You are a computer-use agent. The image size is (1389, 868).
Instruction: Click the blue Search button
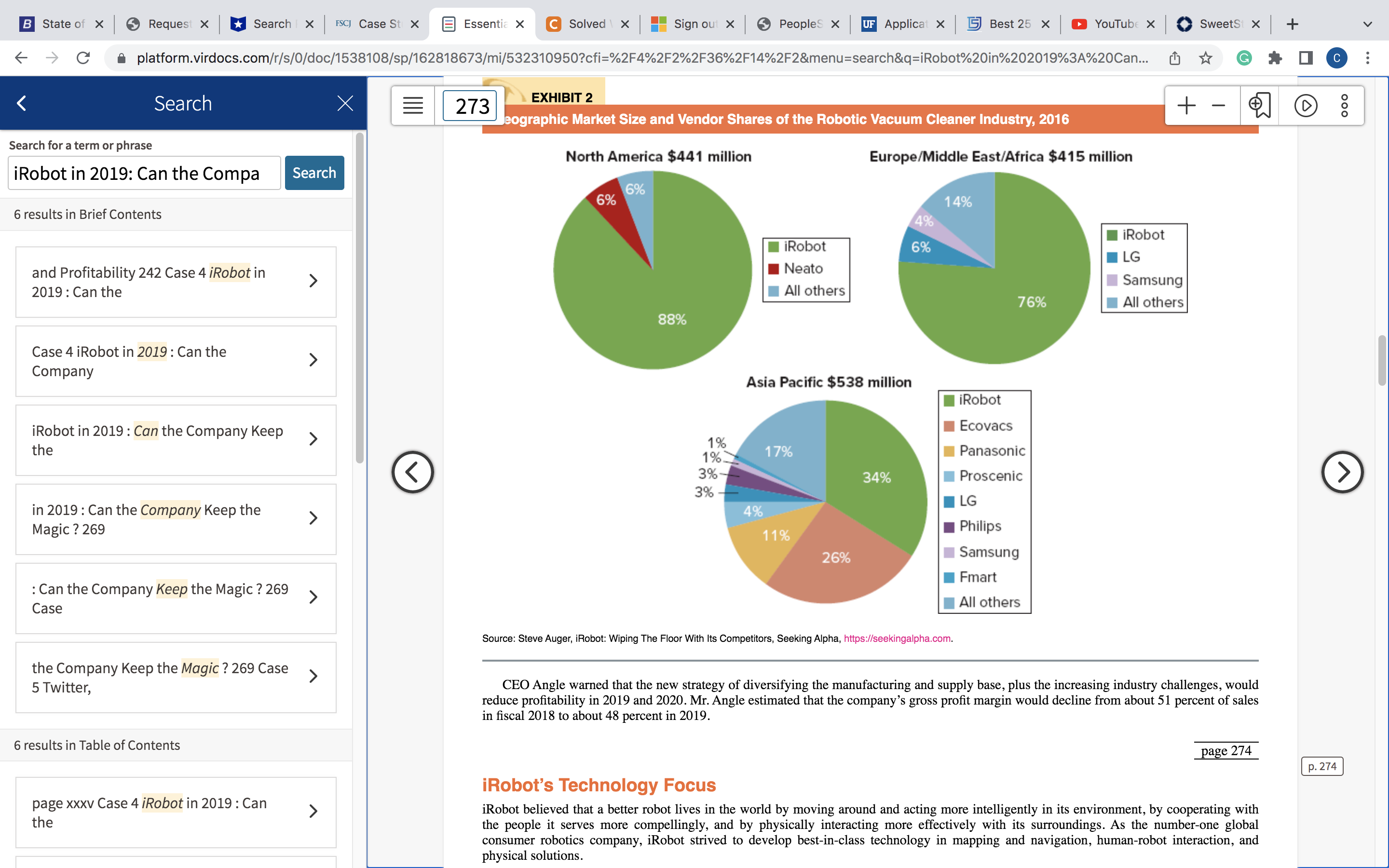click(x=314, y=173)
